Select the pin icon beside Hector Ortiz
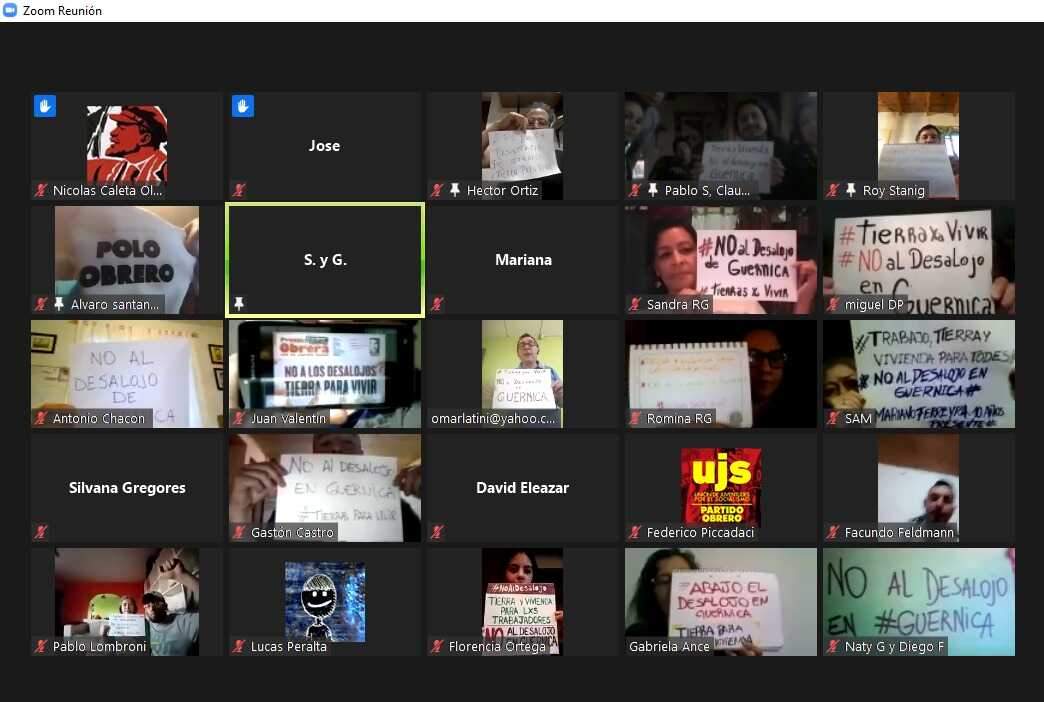Viewport: 1044px width, 702px height. (455, 190)
